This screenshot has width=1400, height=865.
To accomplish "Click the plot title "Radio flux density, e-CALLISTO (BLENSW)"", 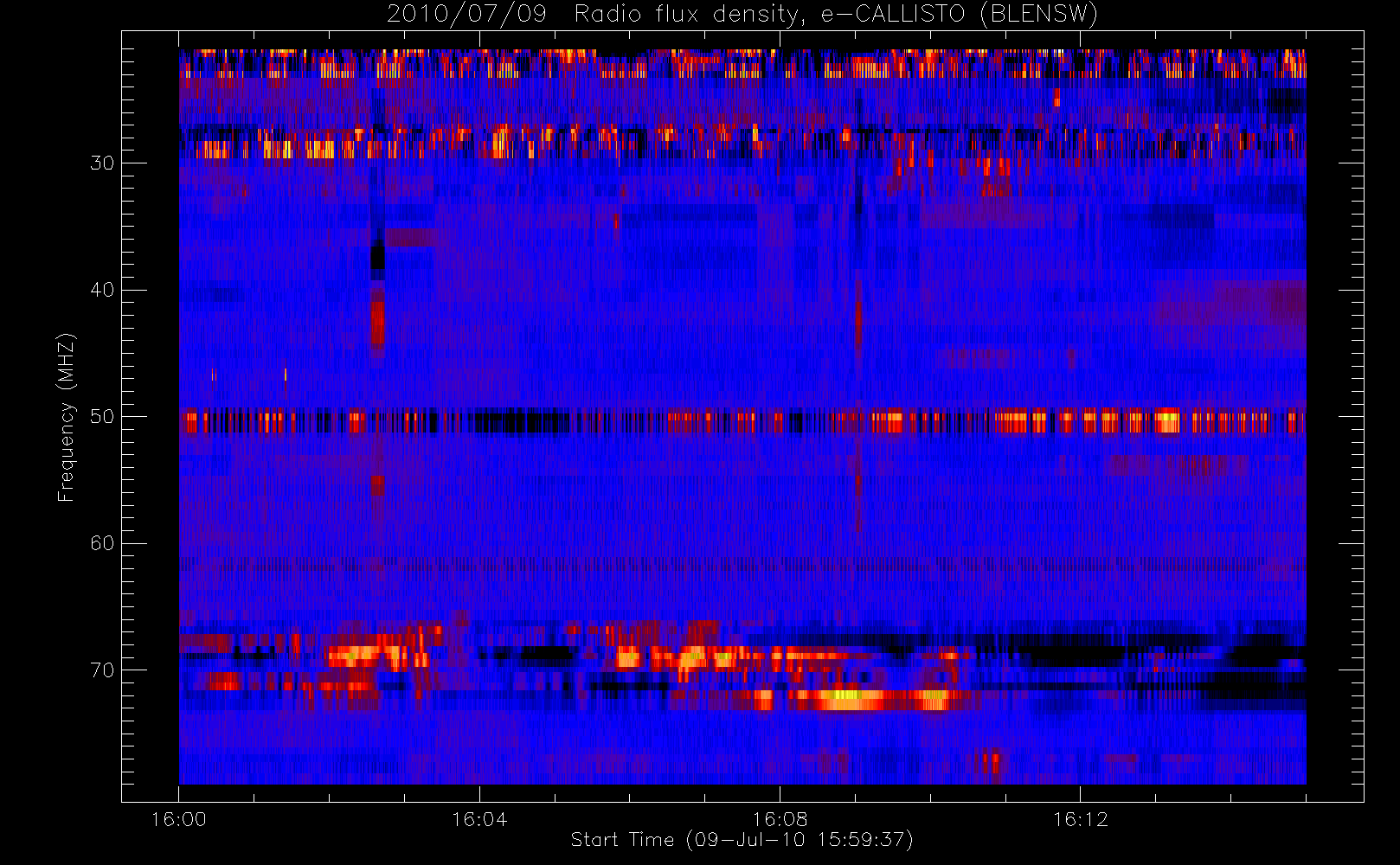I will click(x=836, y=15).
